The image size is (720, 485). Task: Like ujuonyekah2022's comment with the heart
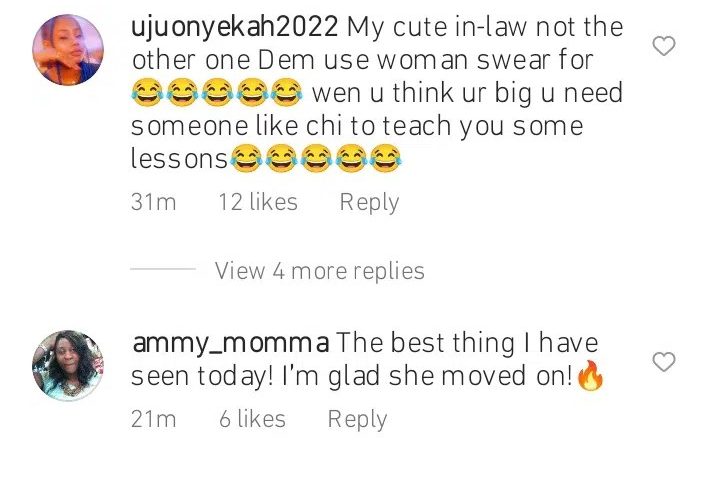(664, 46)
